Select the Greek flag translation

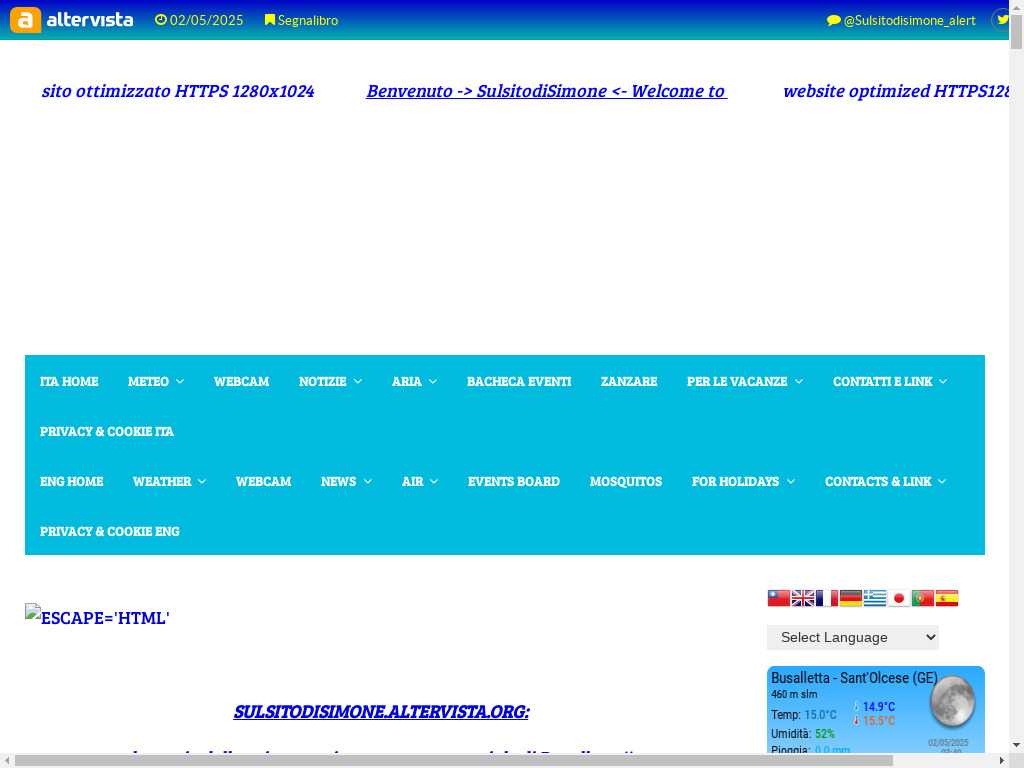874,598
